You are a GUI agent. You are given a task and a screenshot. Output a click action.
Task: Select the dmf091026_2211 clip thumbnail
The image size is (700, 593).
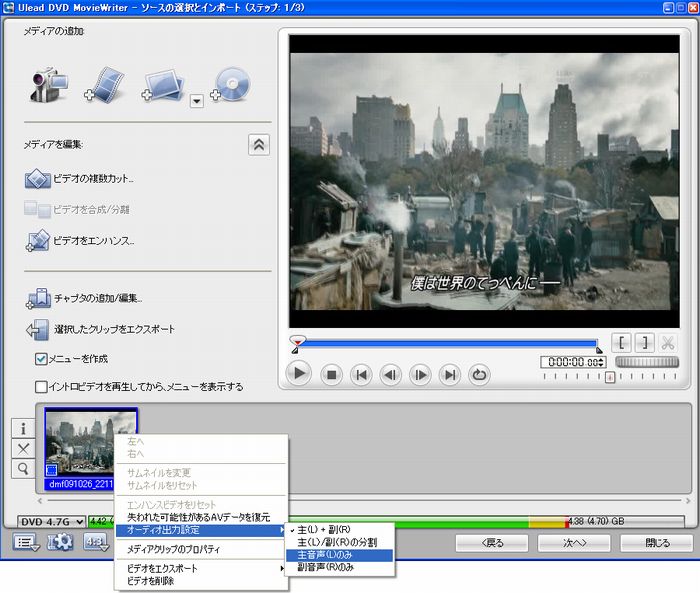point(91,448)
